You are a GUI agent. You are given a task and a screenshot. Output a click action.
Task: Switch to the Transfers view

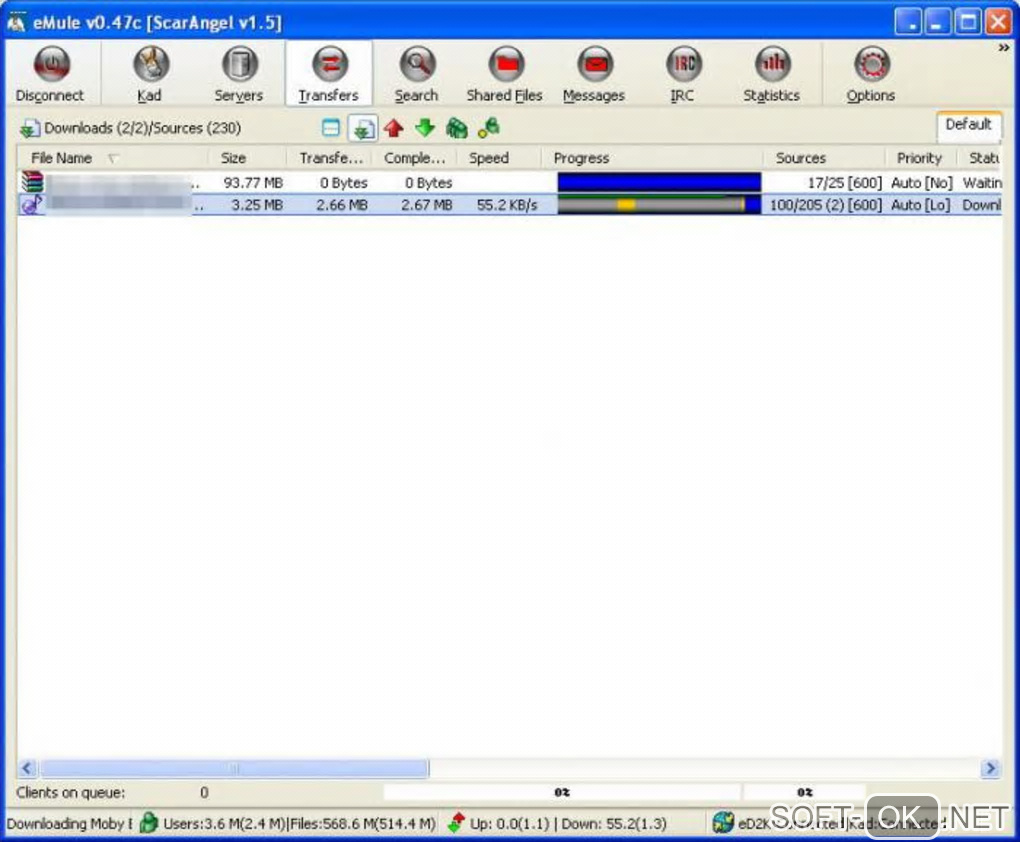point(329,74)
